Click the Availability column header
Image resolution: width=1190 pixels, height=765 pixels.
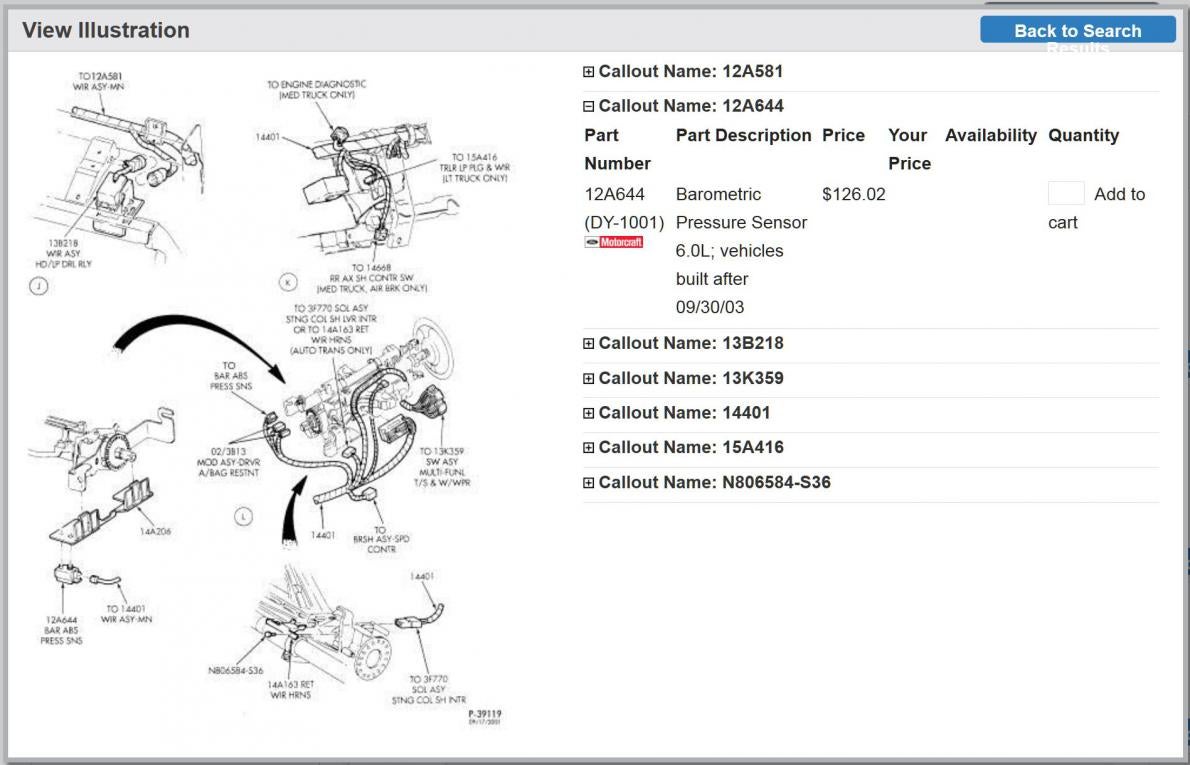point(990,136)
